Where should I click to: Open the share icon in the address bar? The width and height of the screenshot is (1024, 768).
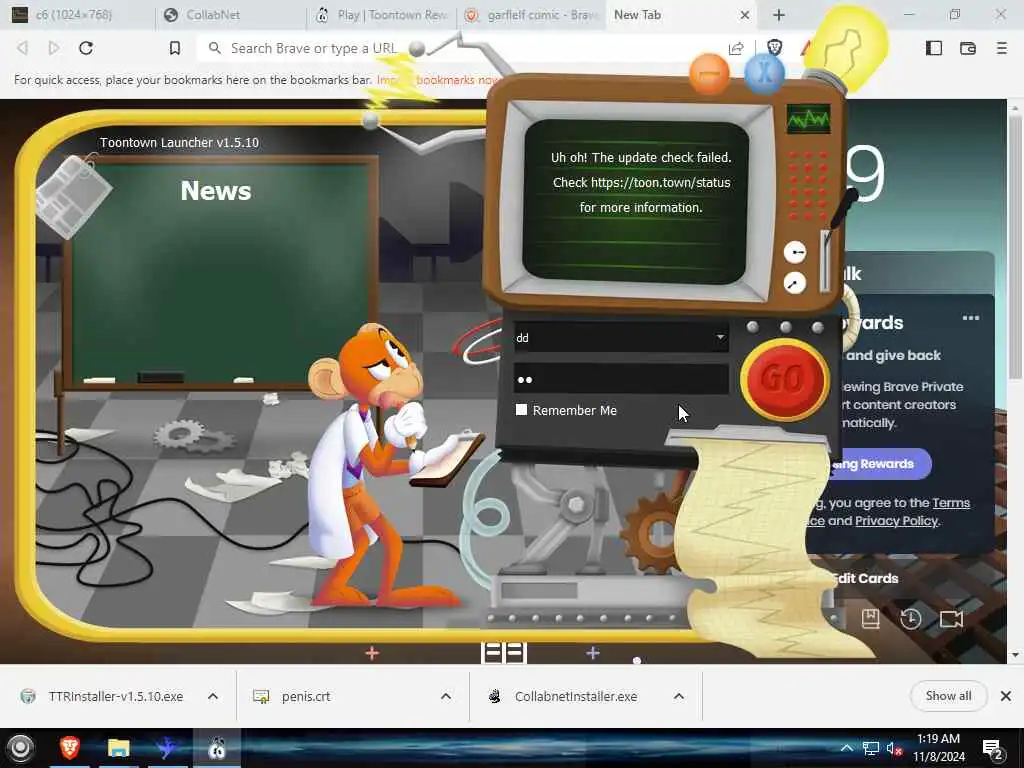[x=736, y=48]
